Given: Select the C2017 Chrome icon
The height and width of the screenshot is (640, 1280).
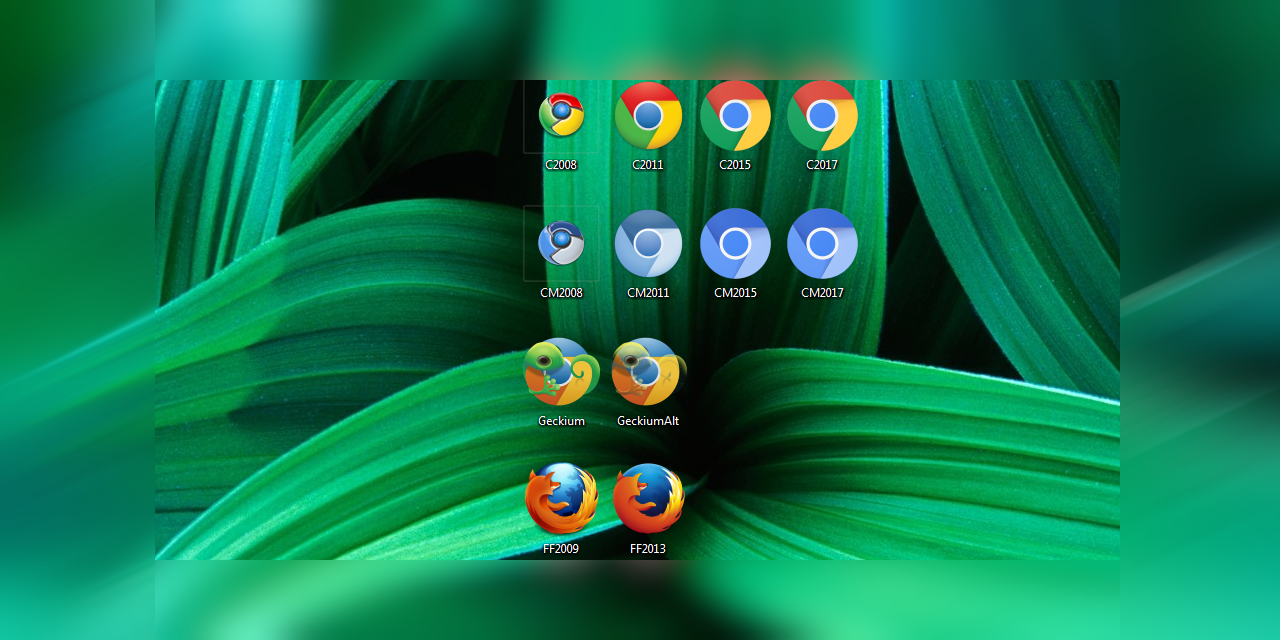Looking at the screenshot, I should pos(822,115).
